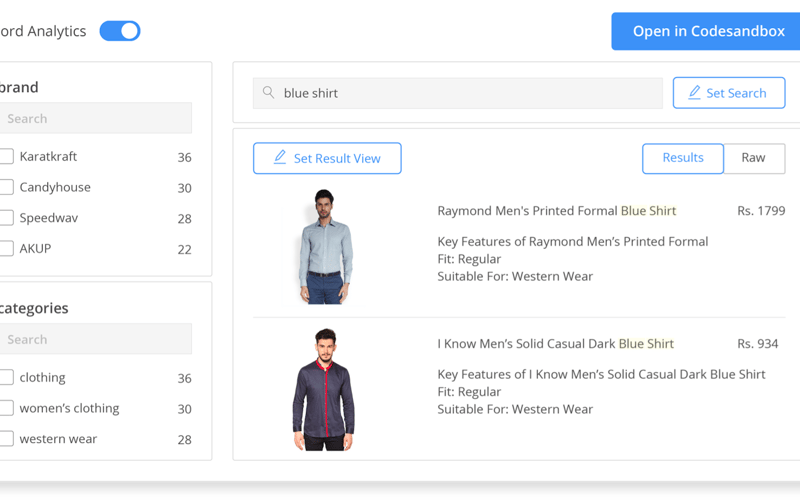Click the Speedwav count 28
Screen dimensions: 800x500
[184, 218]
